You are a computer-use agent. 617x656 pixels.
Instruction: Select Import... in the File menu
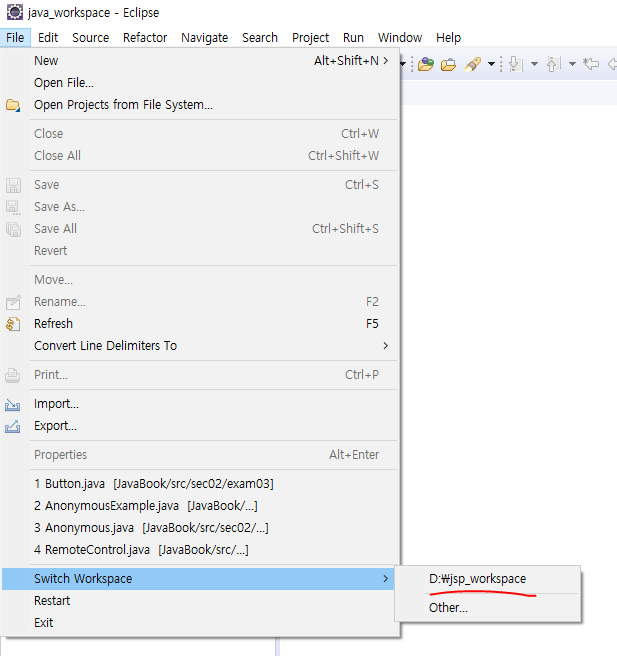pos(200,404)
